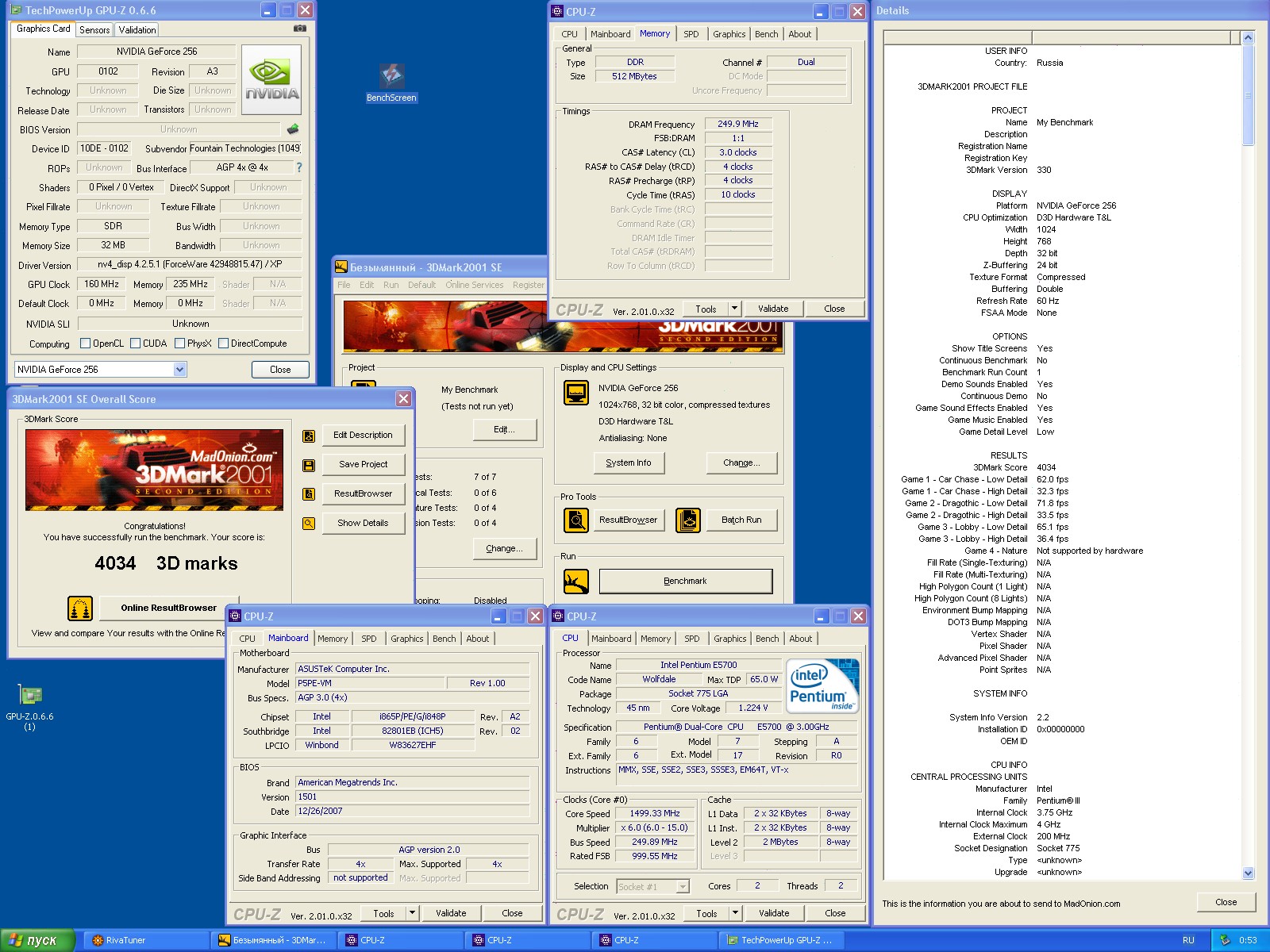
Task: Click the Show Details magnifier icon
Action: click(x=309, y=524)
